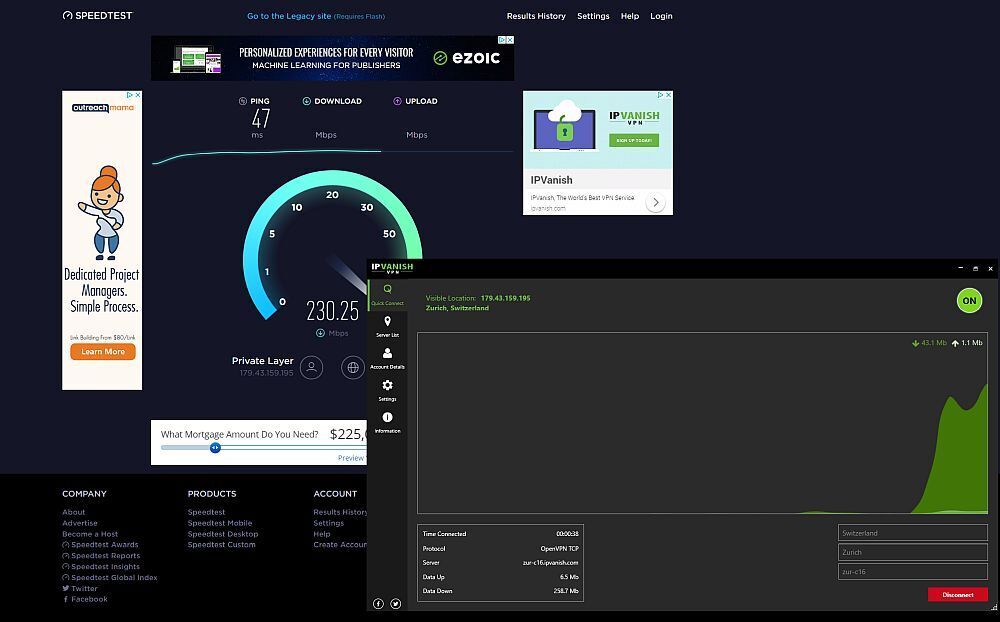Image resolution: width=1000 pixels, height=622 pixels.
Task: Click the IPVanish Twitter icon
Action: [x=396, y=604]
